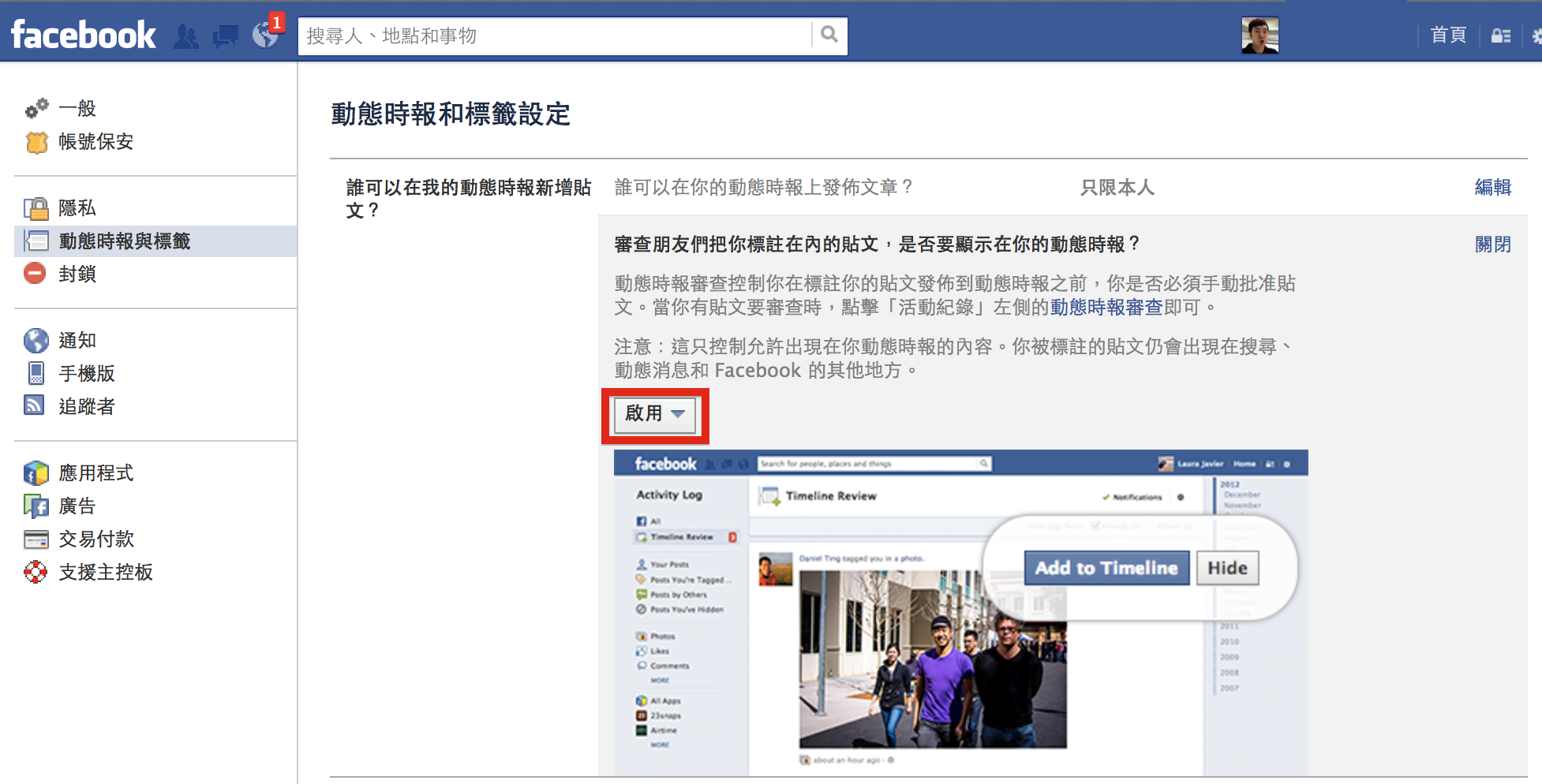Open 手機版 mobile settings
This screenshot has height=784, width=1542.
[87, 373]
